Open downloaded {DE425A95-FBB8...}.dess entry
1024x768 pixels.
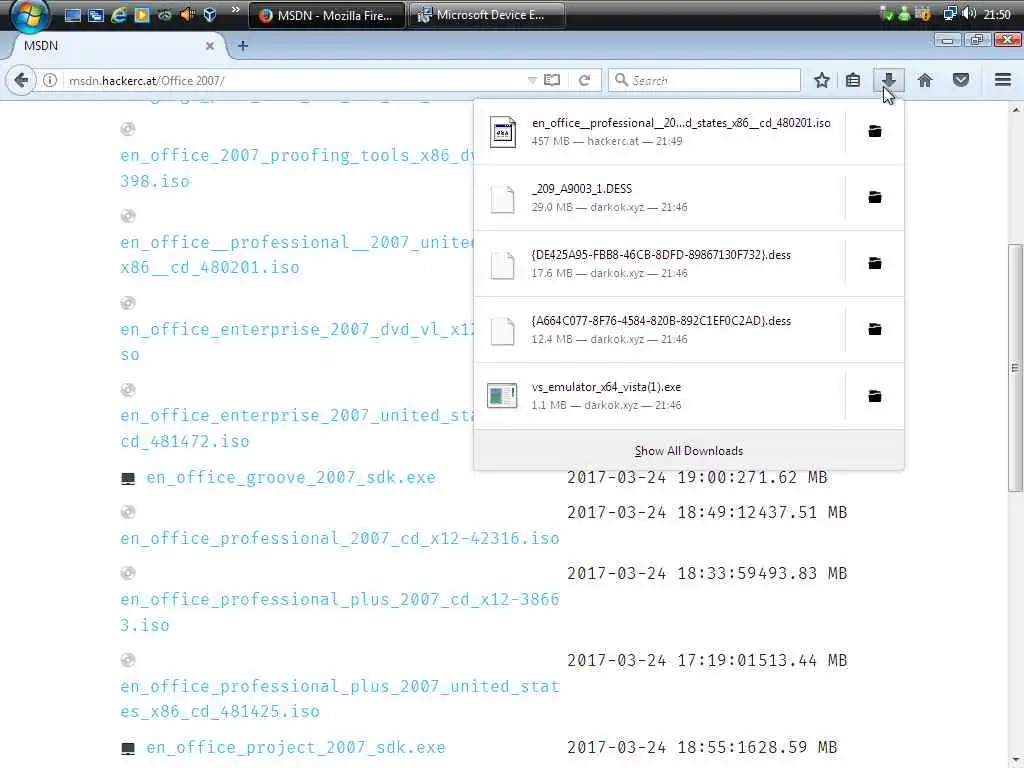click(x=660, y=263)
